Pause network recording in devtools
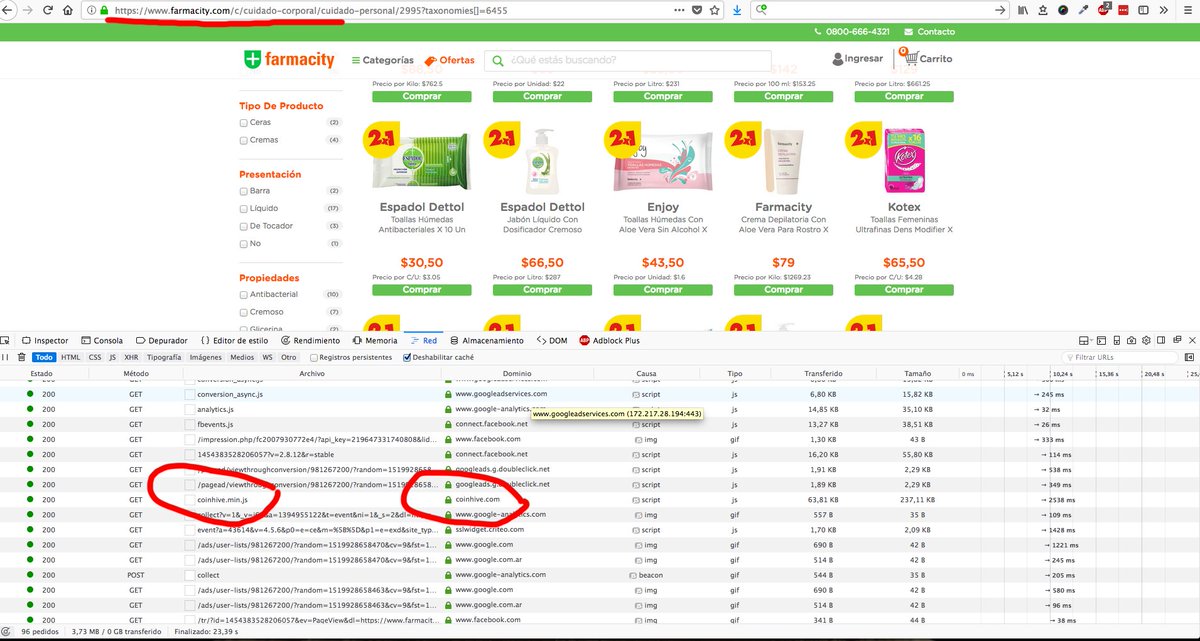 coord(7,357)
